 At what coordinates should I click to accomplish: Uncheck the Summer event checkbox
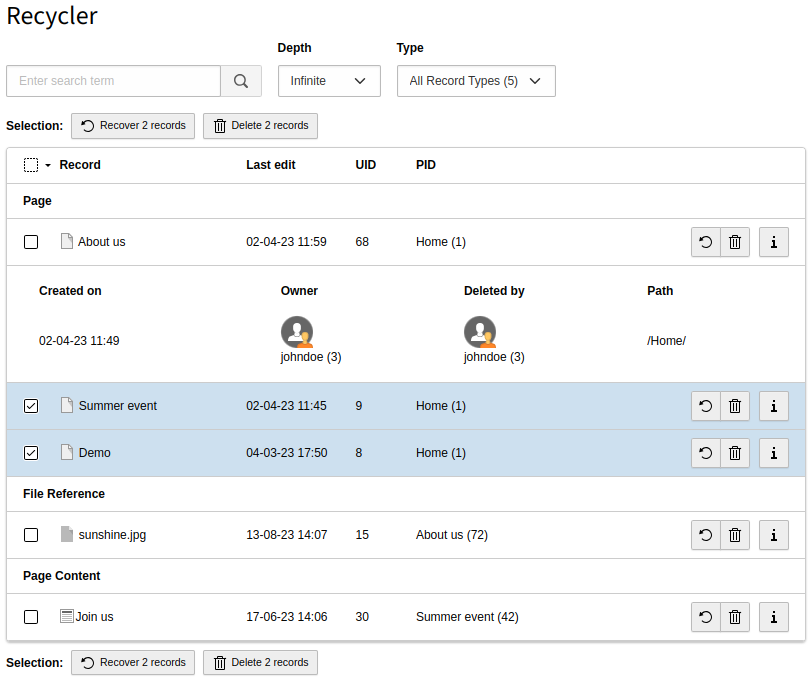click(x=31, y=406)
